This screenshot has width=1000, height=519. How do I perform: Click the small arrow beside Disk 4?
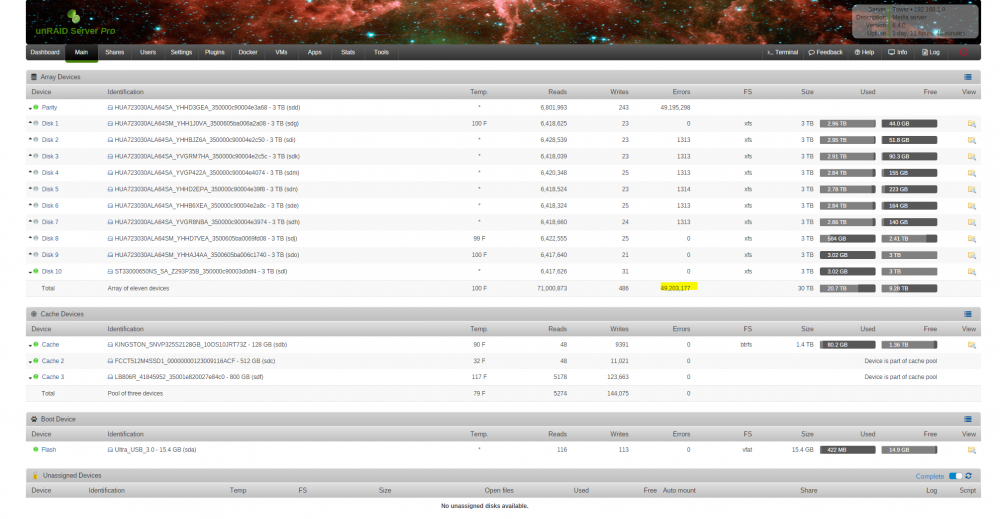point(30,173)
